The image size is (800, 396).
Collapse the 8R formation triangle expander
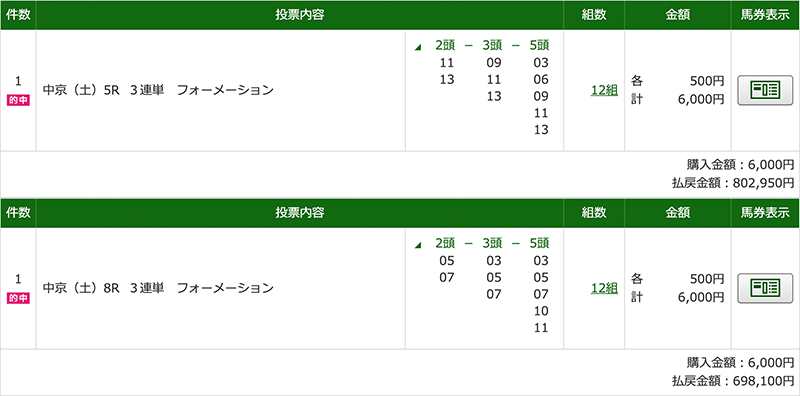[x=418, y=245]
